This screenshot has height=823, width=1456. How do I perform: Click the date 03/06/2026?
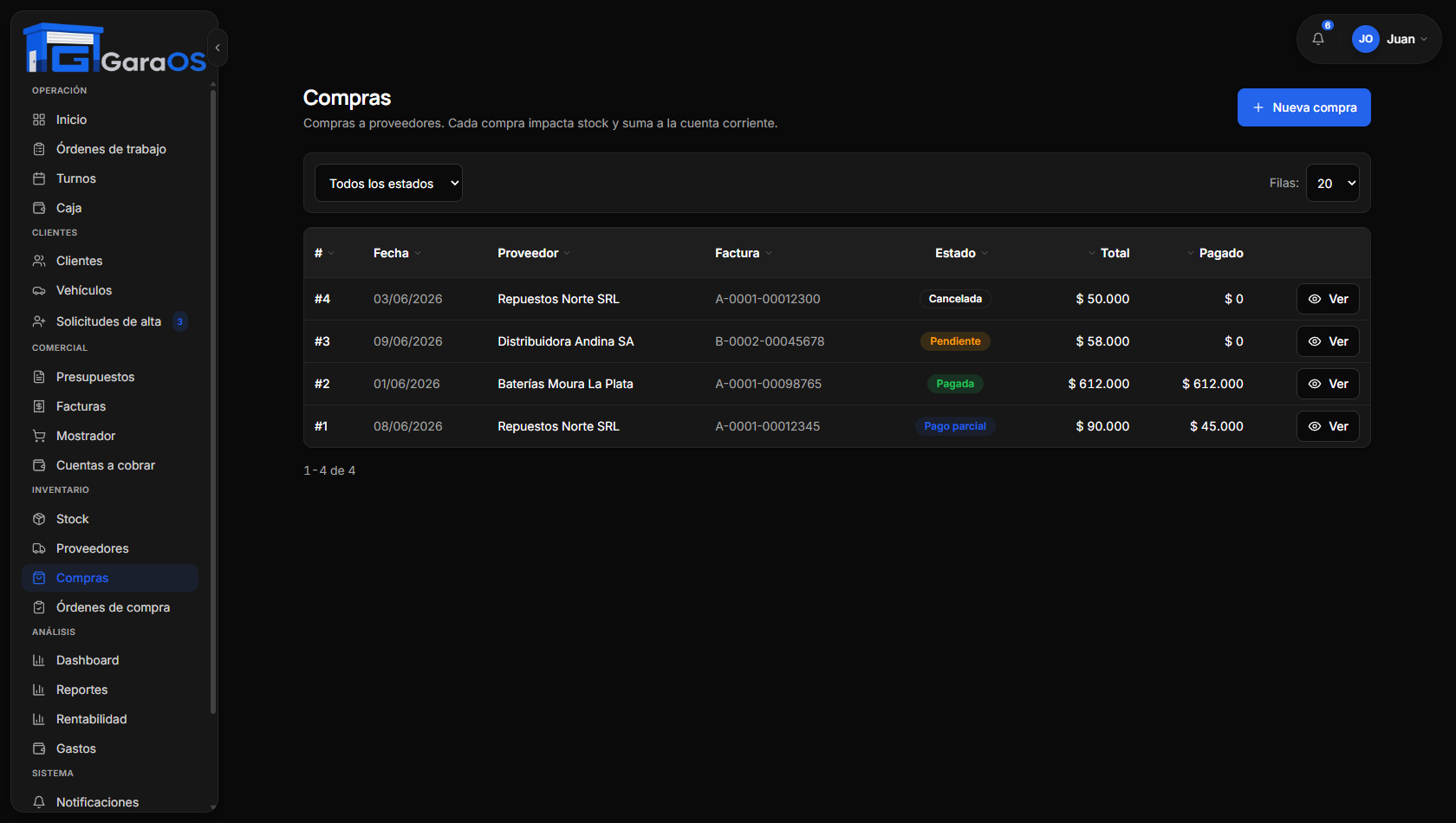[407, 299]
